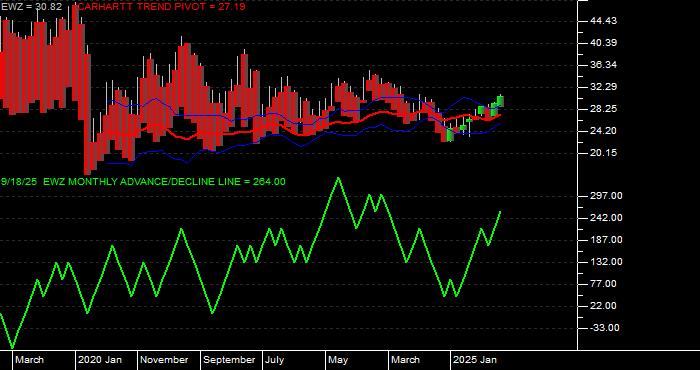Click the 24.20 price axis value
This screenshot has height=370, width=700.
[x=603, y=131]
